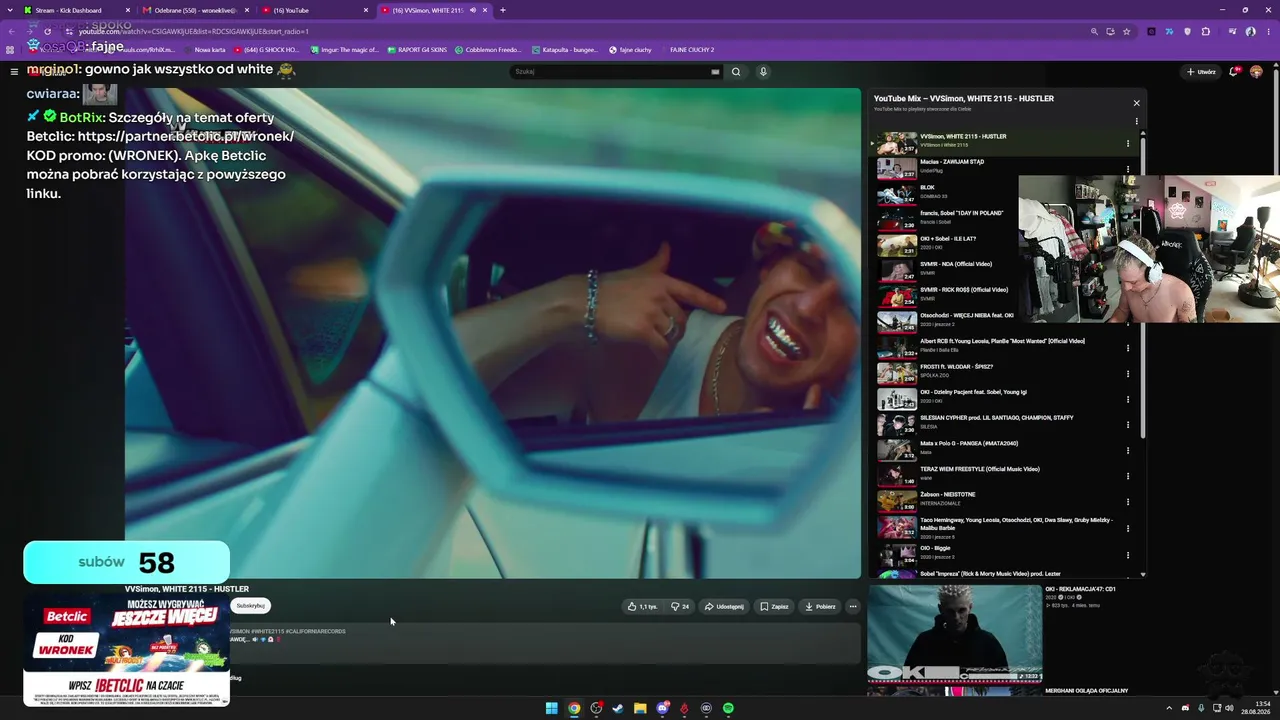Open YouTube Mix playlist options menu
Screen dimensions: 1280x720
[1136, 121]
